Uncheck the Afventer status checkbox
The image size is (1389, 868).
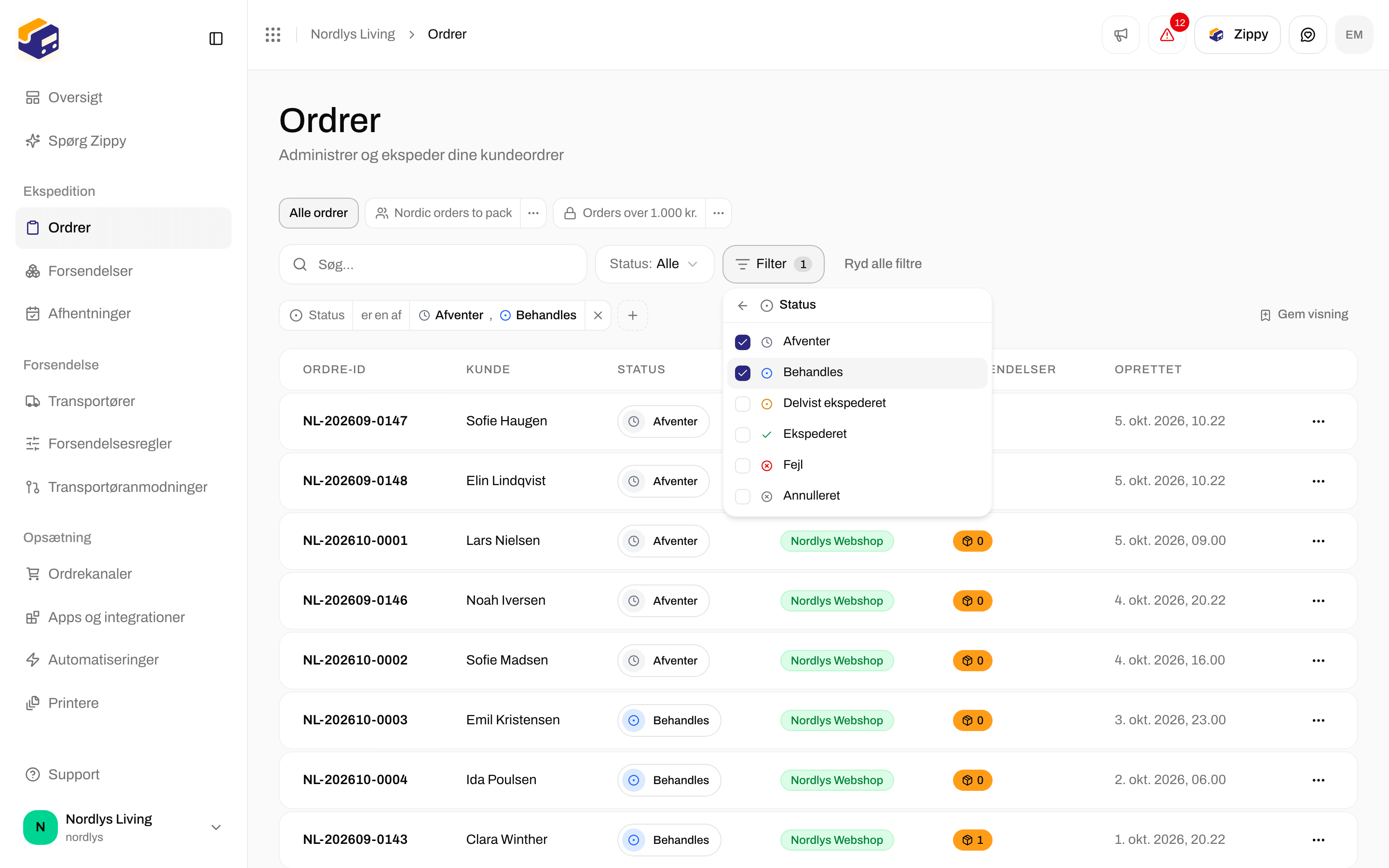(x=743, y=342)
